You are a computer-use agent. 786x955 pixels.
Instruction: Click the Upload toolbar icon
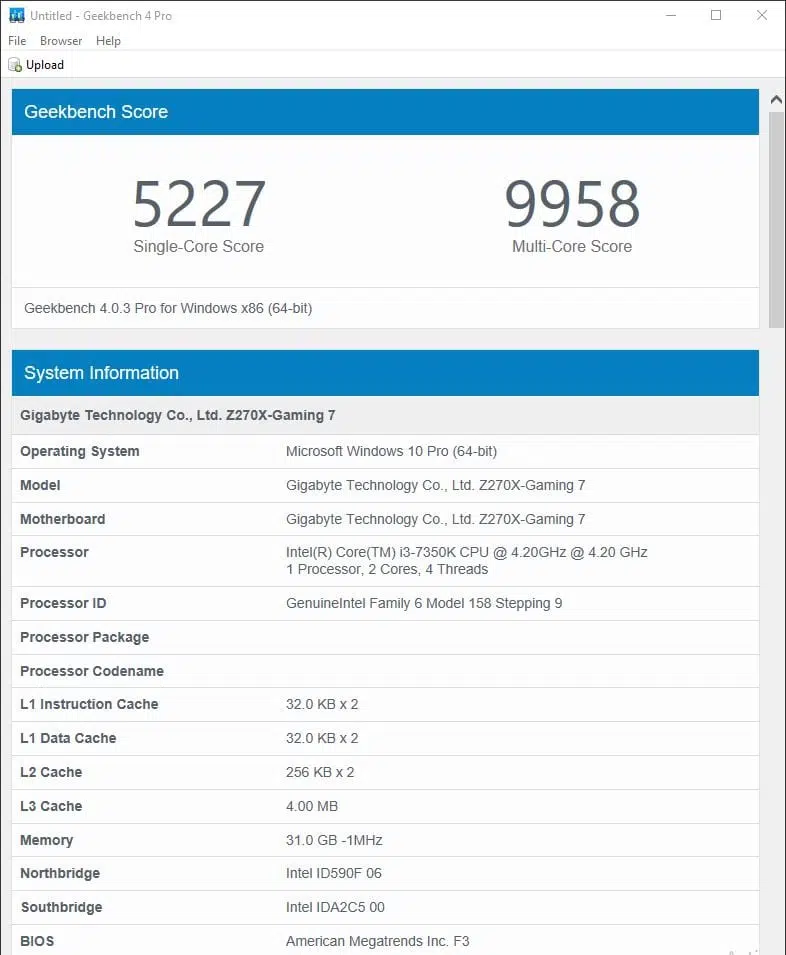(15, 65)
